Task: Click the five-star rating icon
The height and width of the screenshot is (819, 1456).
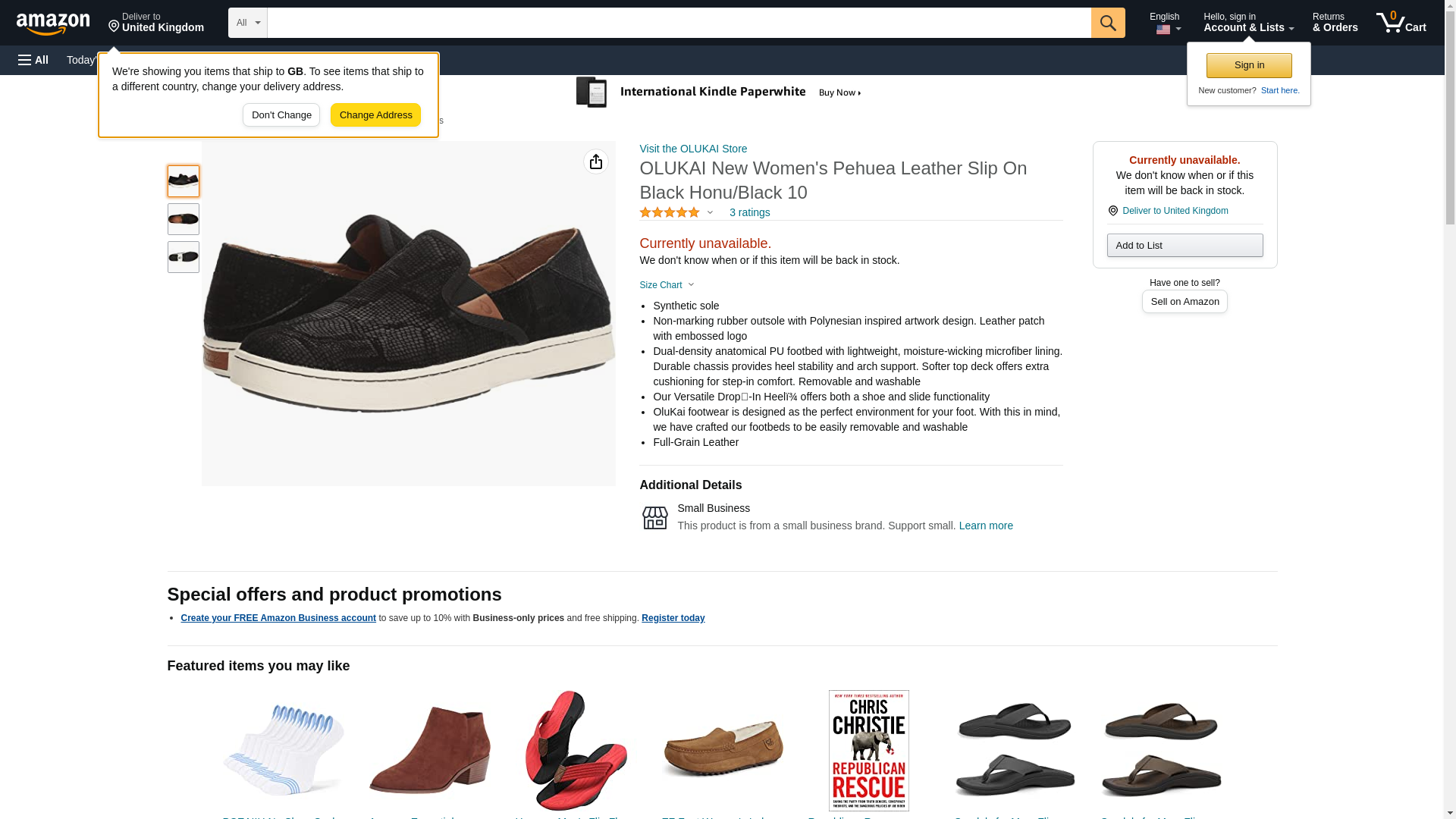Action: pos(670,213)
